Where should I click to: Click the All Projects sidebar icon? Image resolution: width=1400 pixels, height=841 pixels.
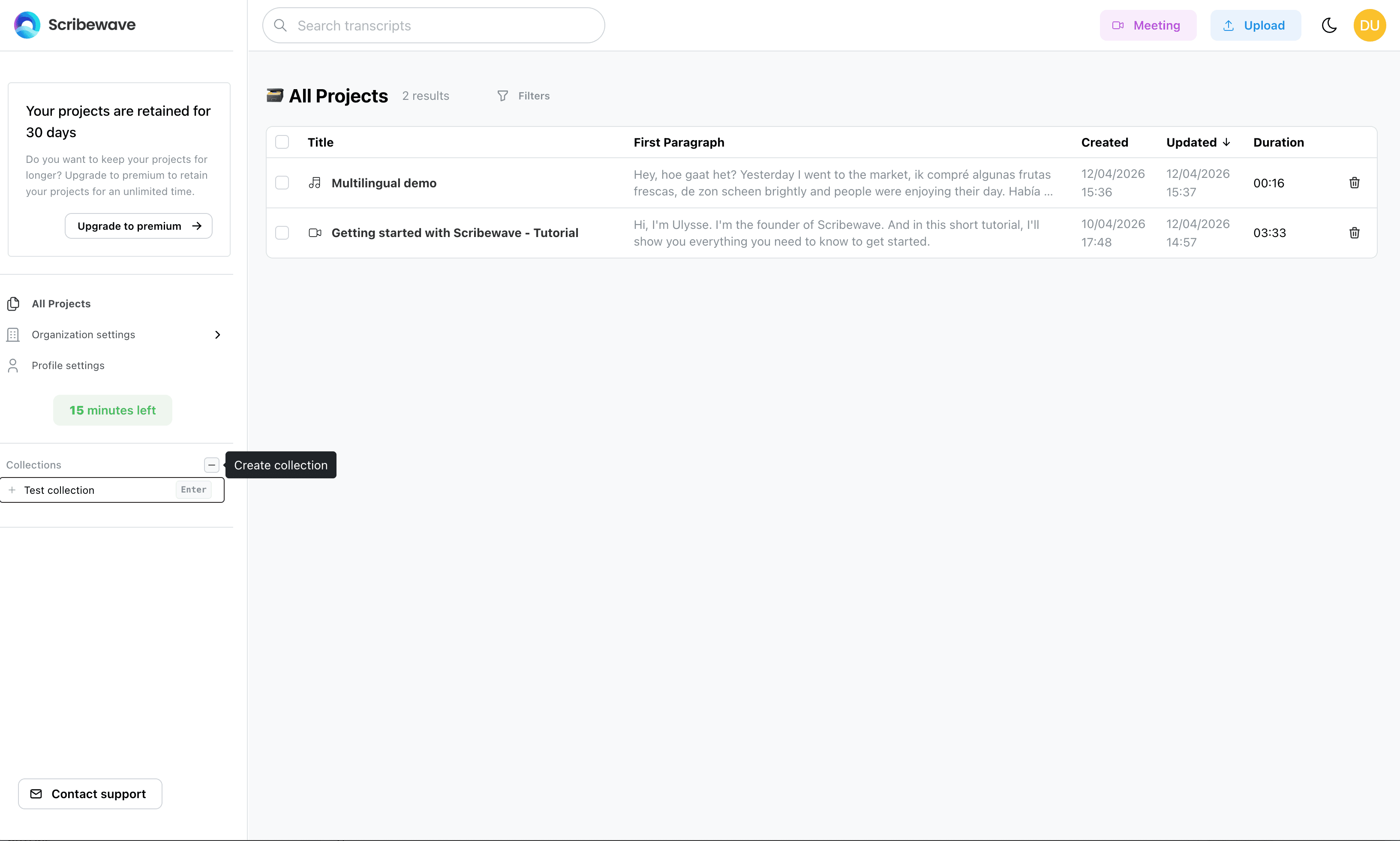click(14, 304)
